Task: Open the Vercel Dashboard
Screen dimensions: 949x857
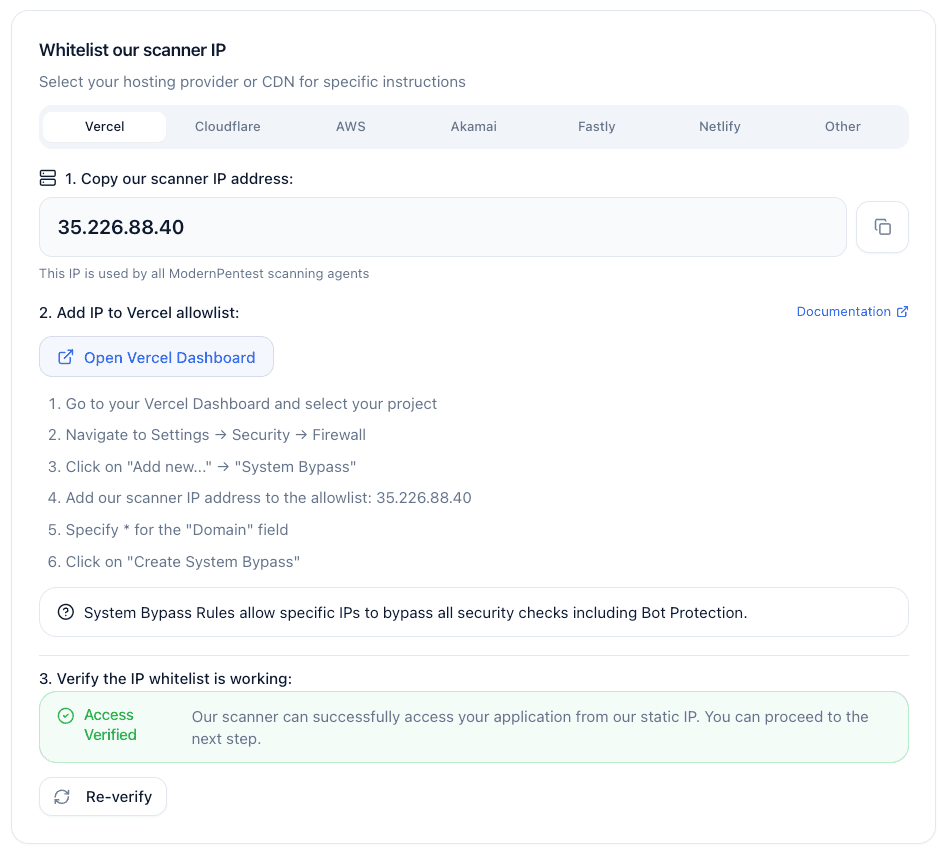Action: [156, 356]
